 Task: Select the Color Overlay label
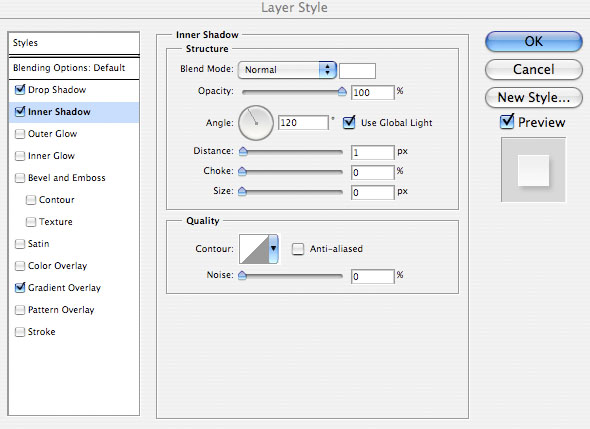pyautogui.click(x=57, y=266)
